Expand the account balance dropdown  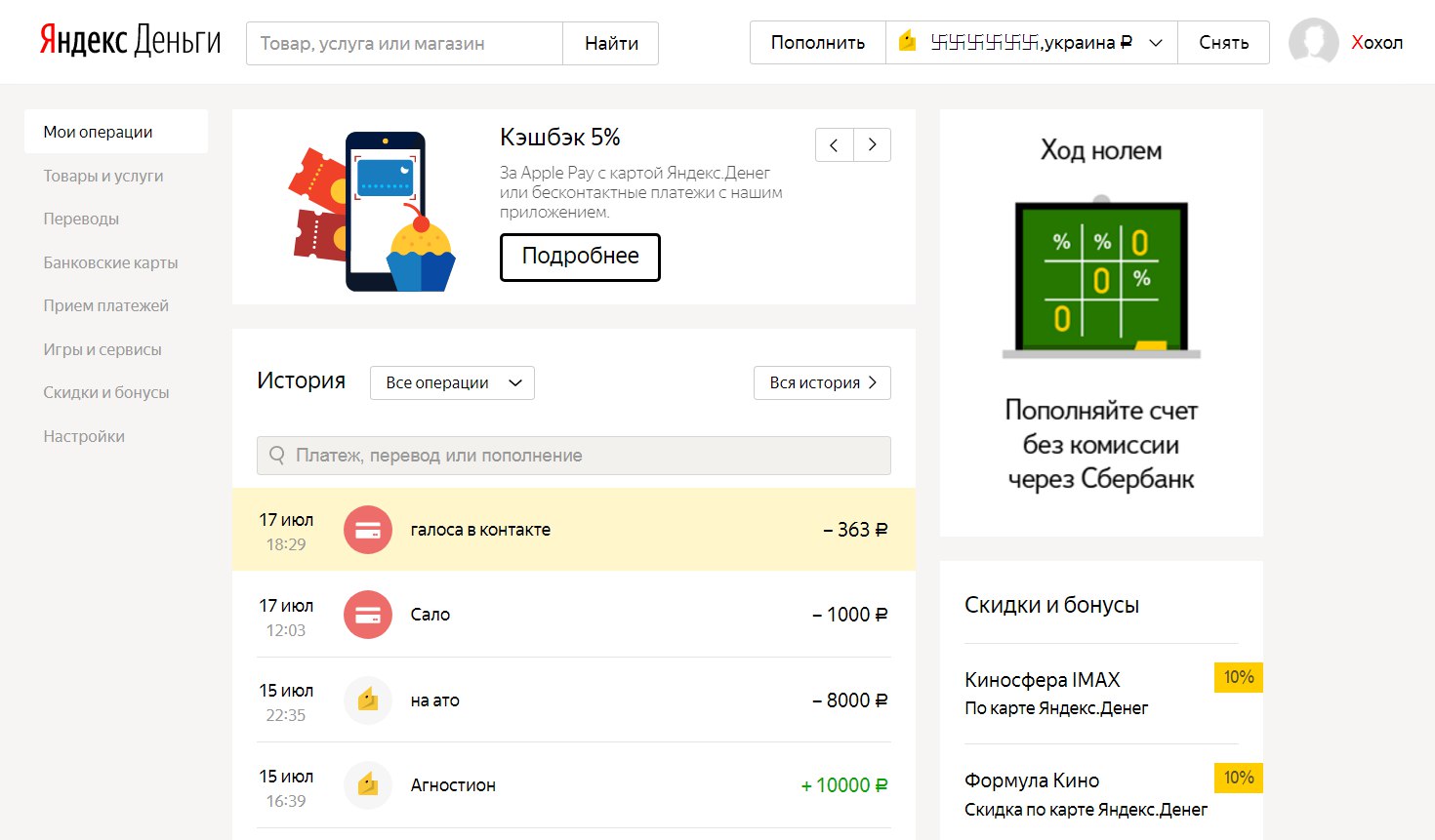(1156, 43)
